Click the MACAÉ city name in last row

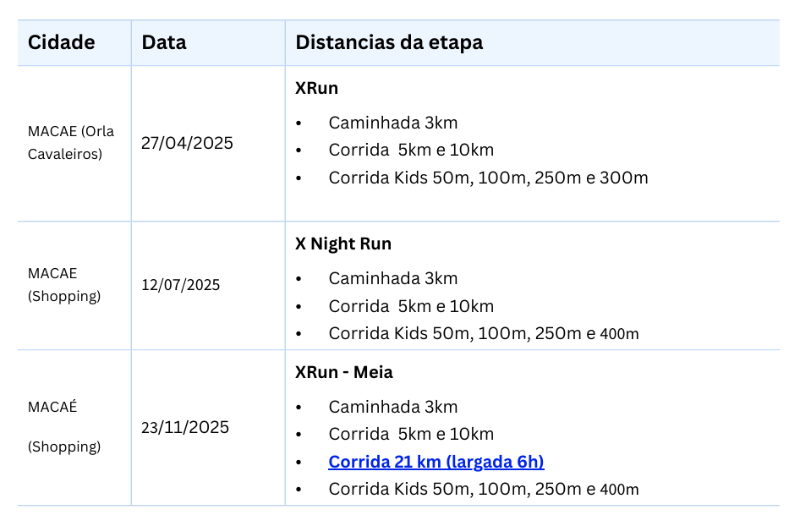pyautogui.click(x=53, y=407)
